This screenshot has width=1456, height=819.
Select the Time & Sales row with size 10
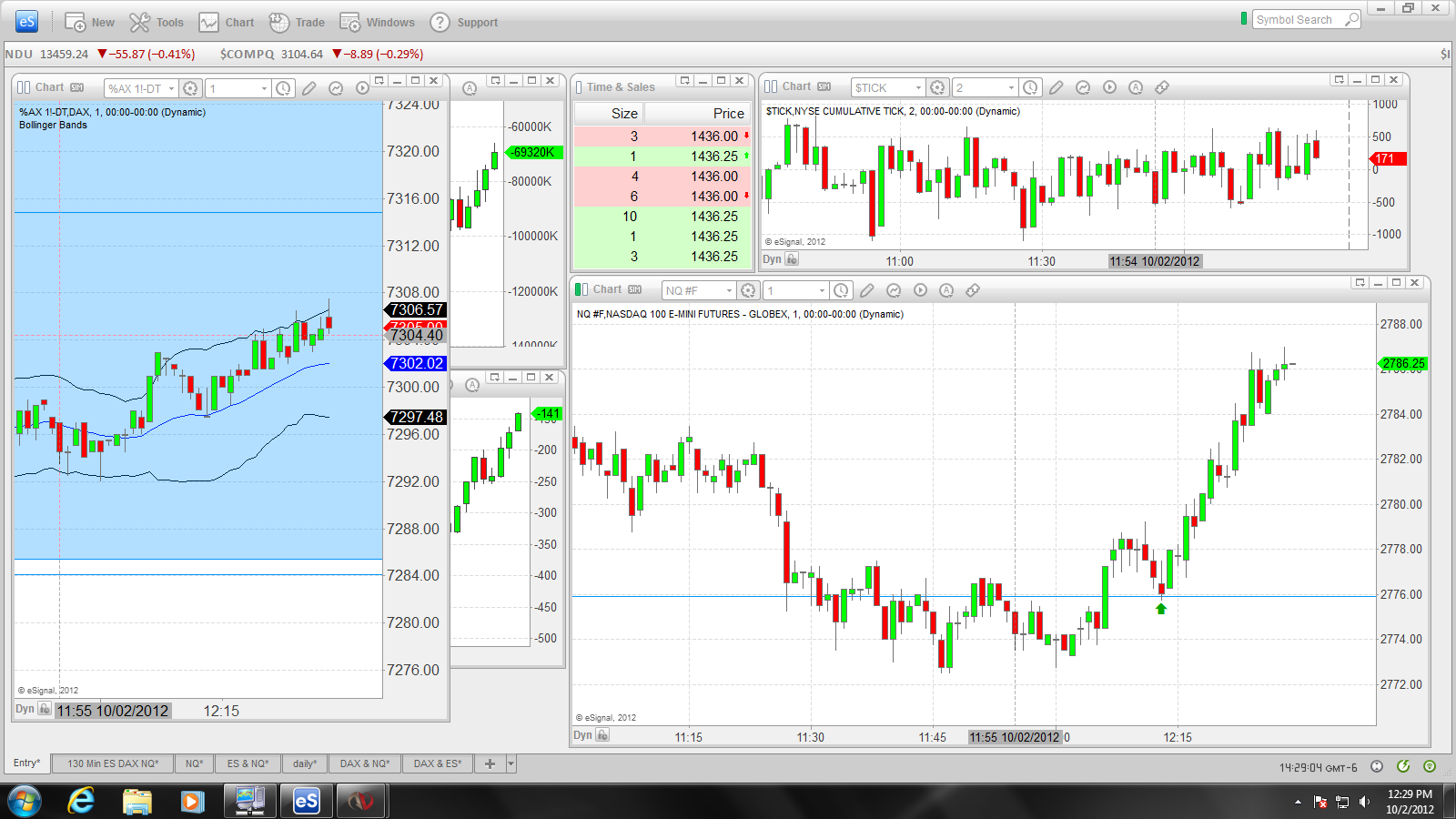tap(662, 217)
